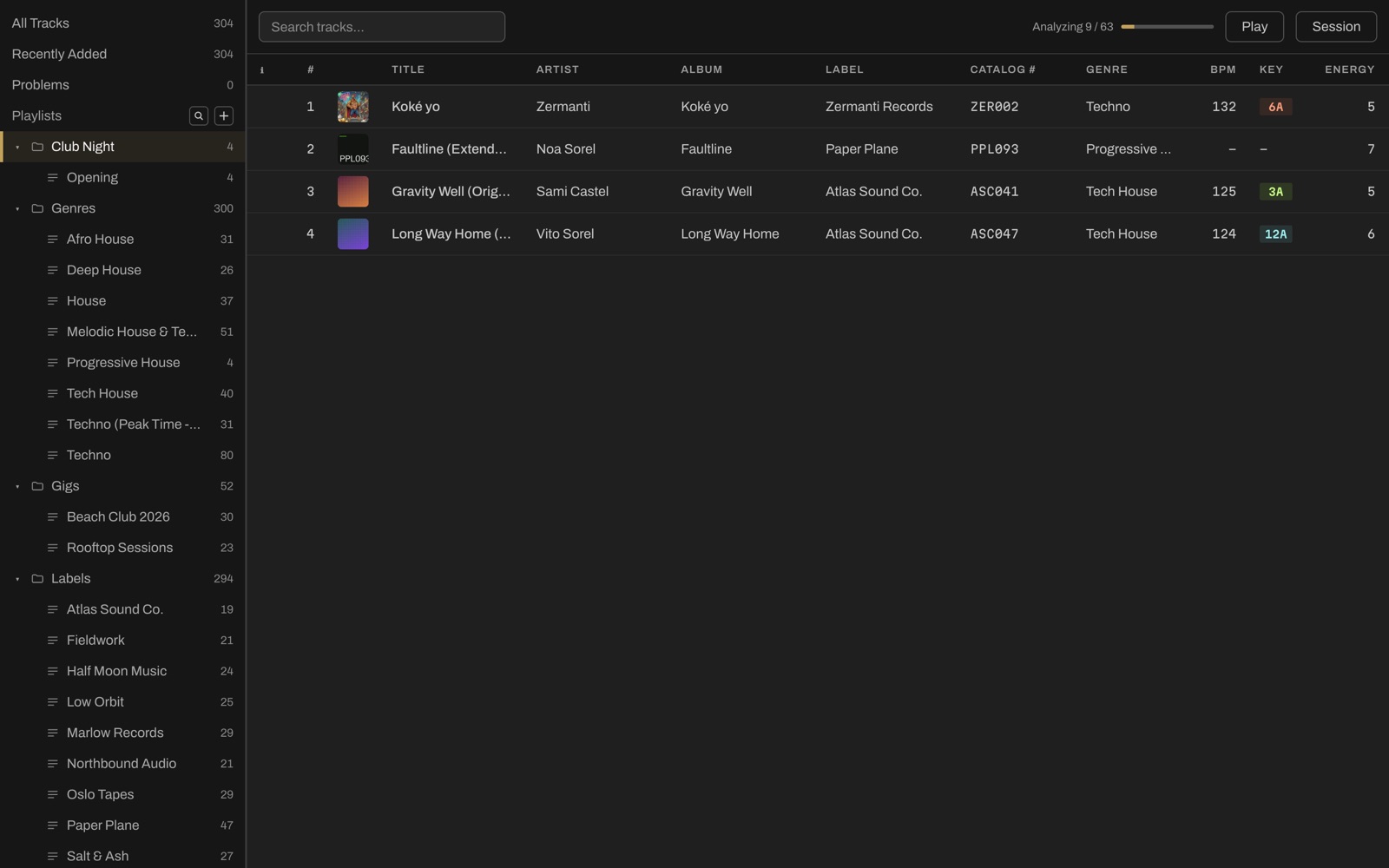Viewport: 1389px width, 868px height.
Task: Click the Labels folder icon
Action: (x=37, y=579)
